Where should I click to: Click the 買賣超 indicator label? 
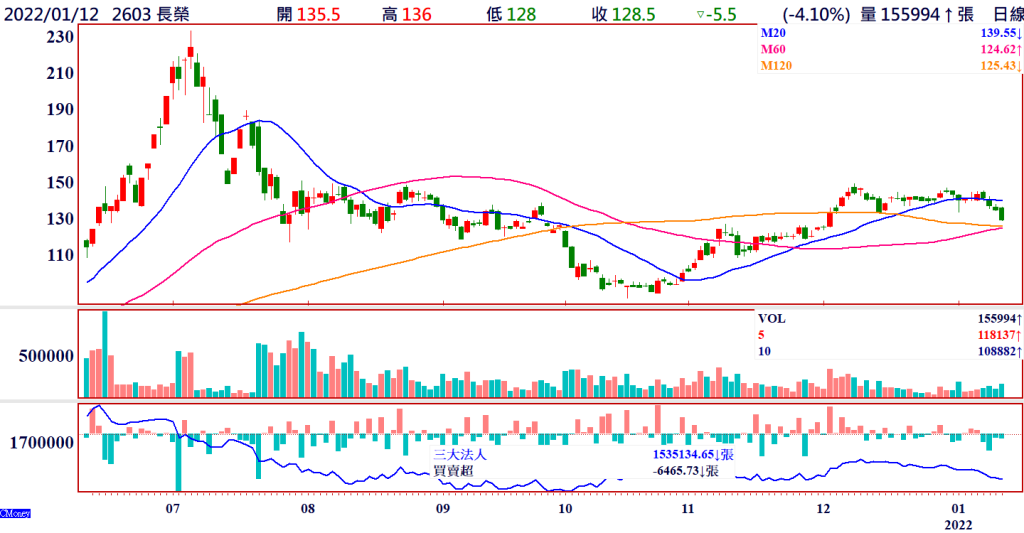[x=453, y=469]
